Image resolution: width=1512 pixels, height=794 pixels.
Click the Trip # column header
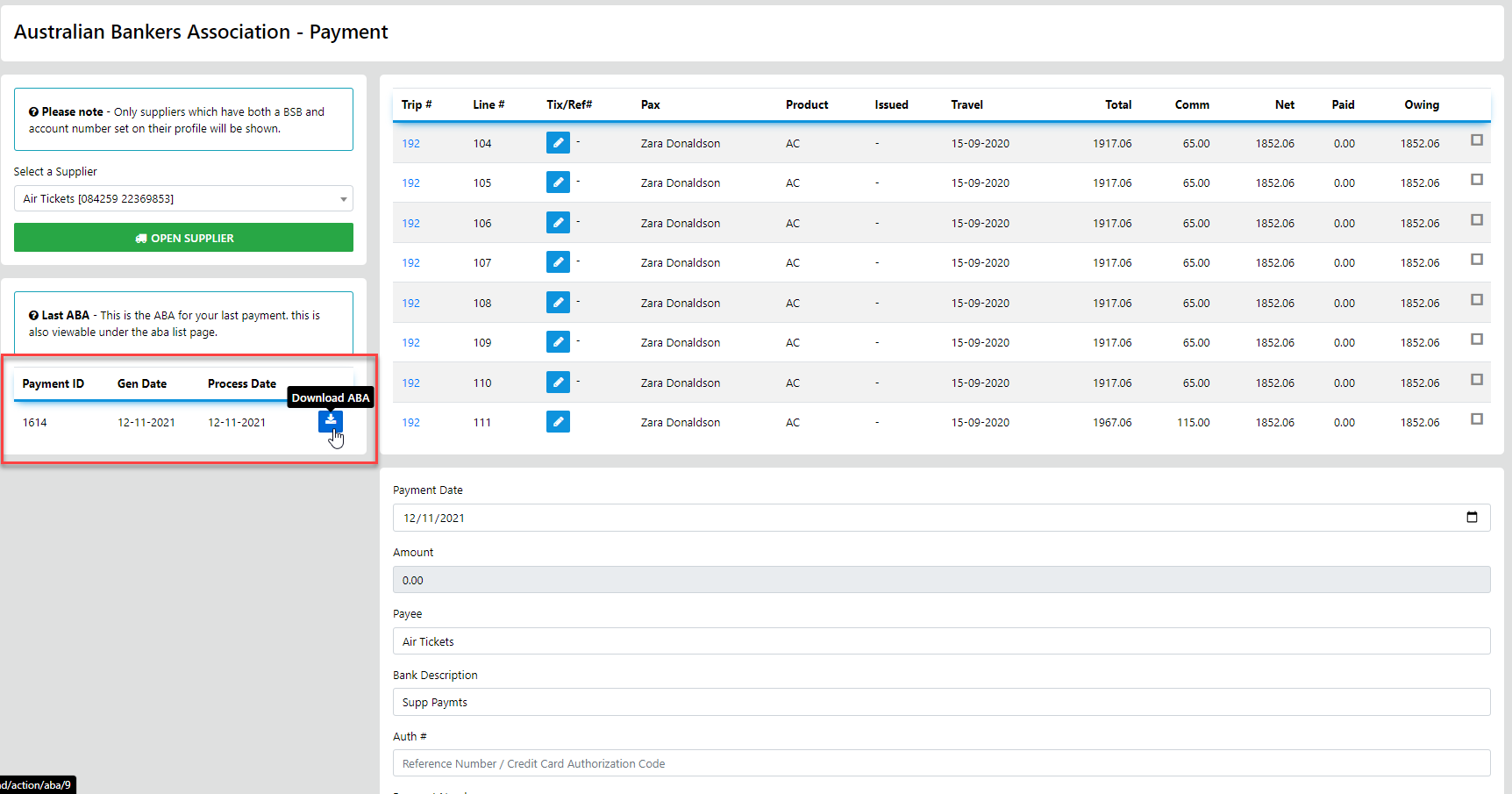[417, 104]
